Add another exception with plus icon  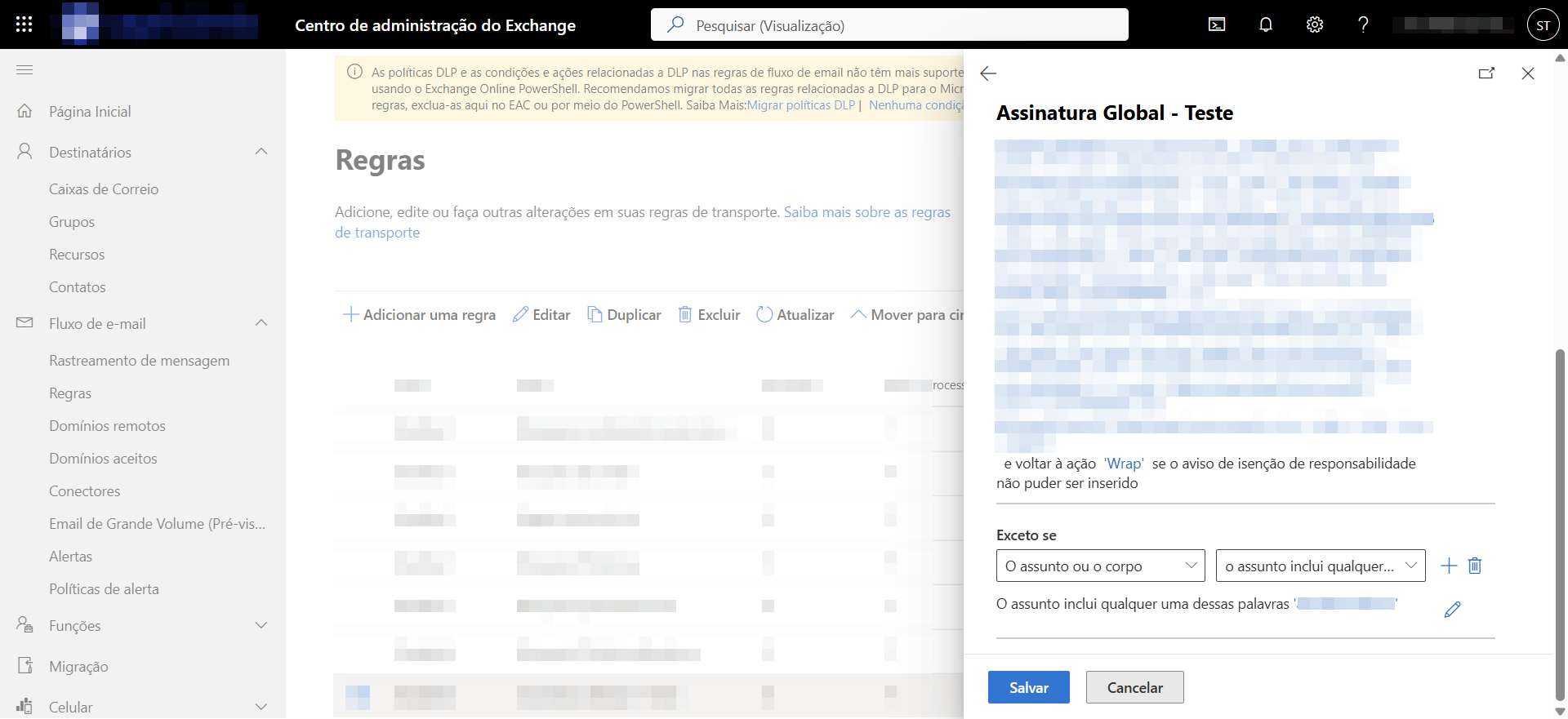point(1449,566)
